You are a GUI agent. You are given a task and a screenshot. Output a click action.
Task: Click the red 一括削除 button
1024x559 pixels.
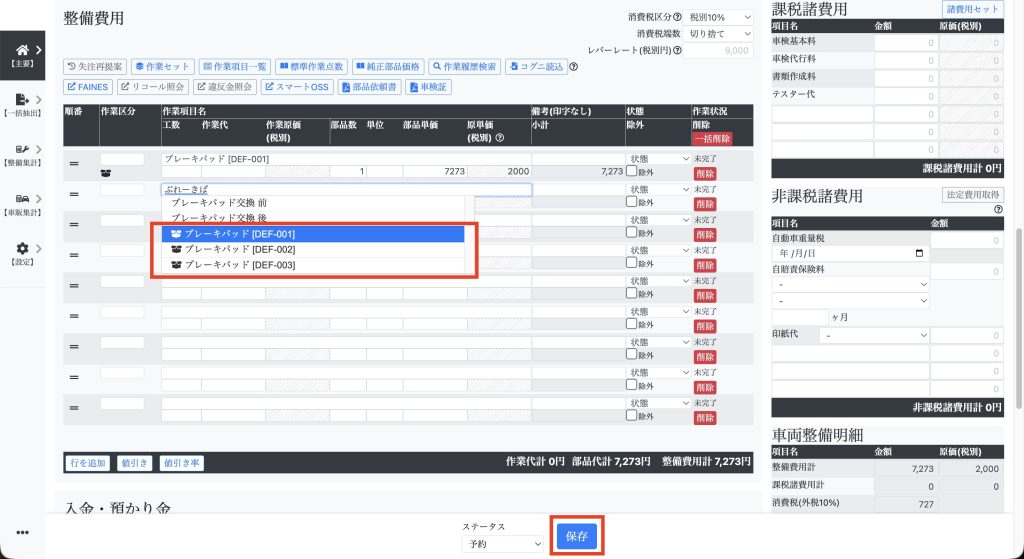tap(712, 138)
